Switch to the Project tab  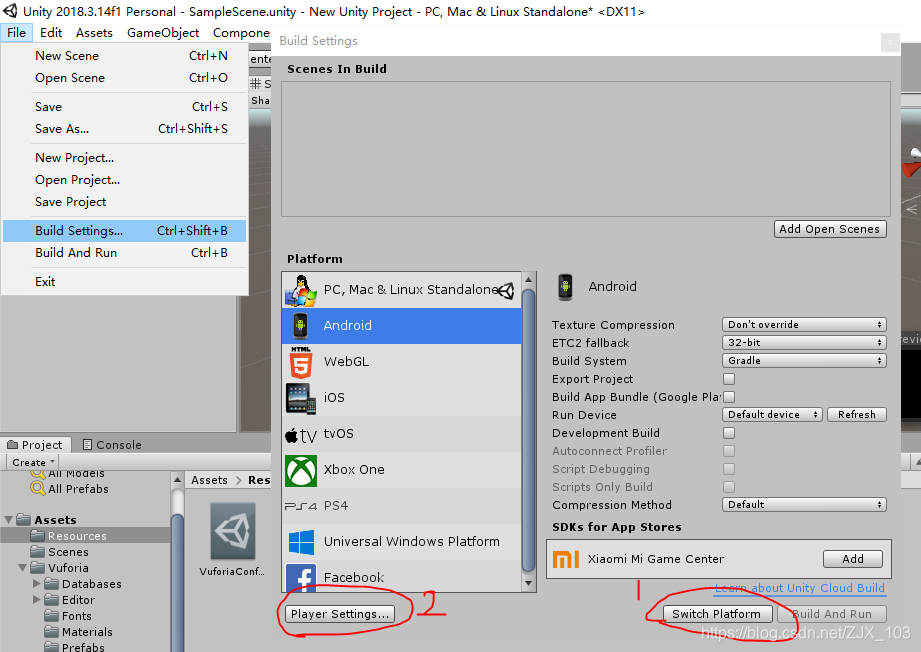click(x=35, y=445)
